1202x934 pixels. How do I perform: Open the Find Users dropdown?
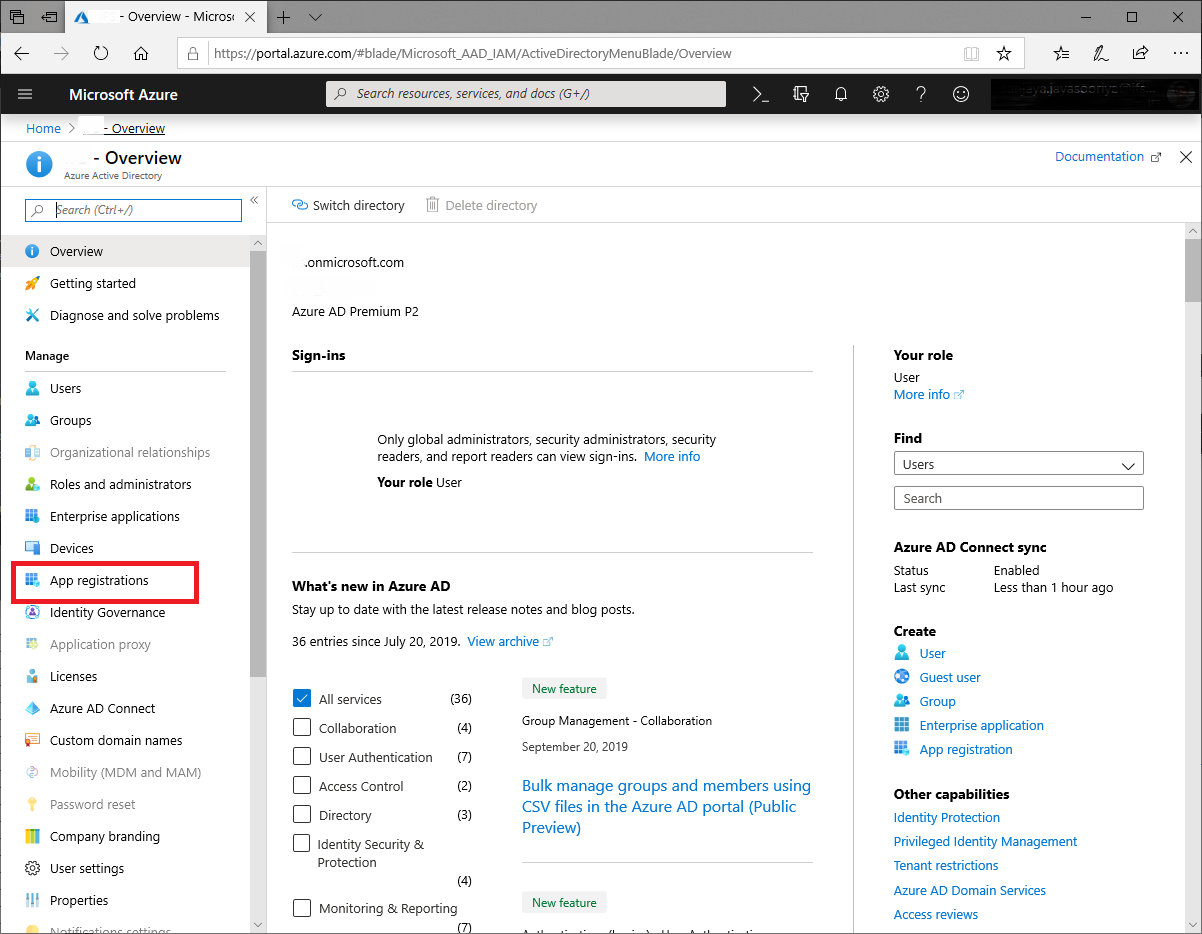(1018, 464)
